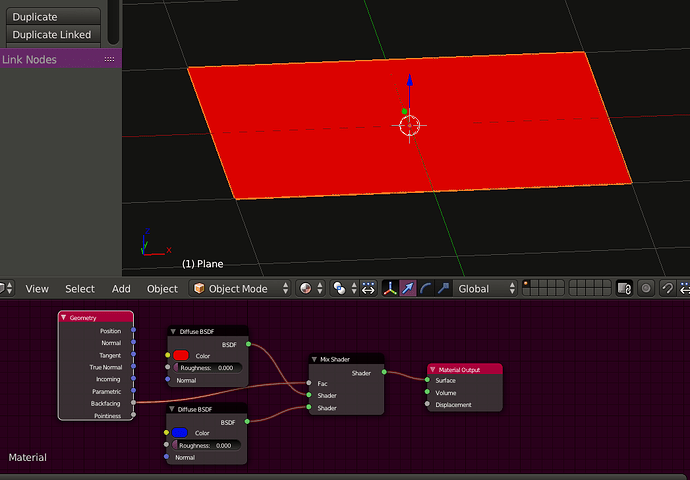This screenshot has width=690, height=480.
Task: Click the Duplicate Linked button
Action: pyautogui.click(x=53, y=34)
